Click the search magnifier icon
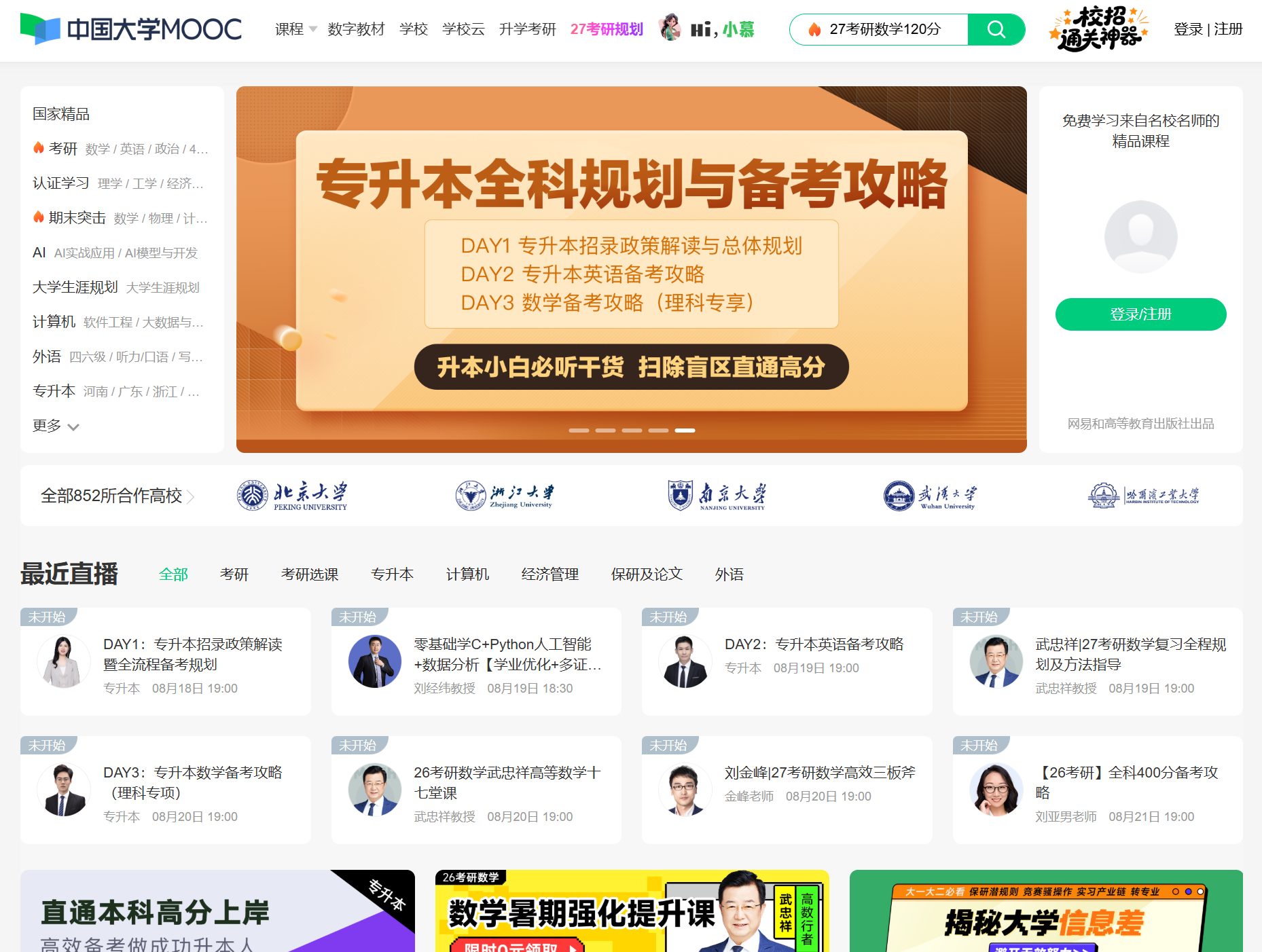Screen dimensions: 1262x952 (996, 29)
